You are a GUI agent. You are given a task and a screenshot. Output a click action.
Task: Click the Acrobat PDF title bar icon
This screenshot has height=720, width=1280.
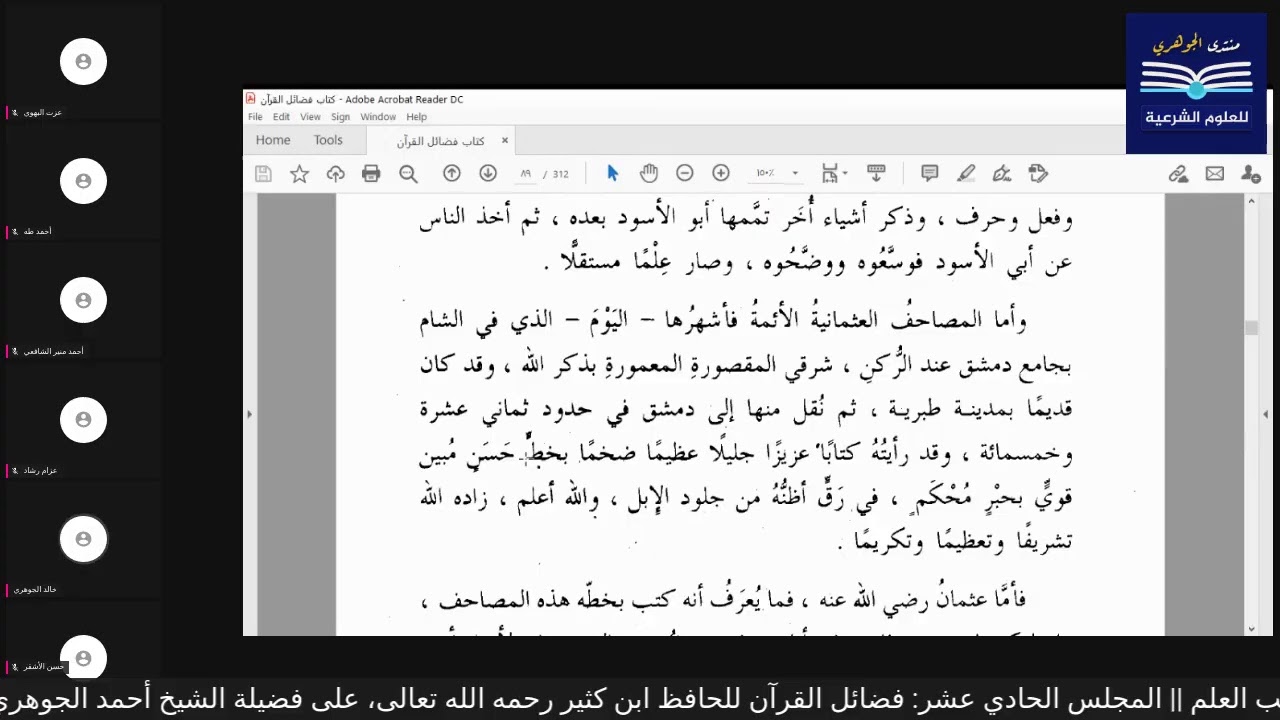[251, 99]
